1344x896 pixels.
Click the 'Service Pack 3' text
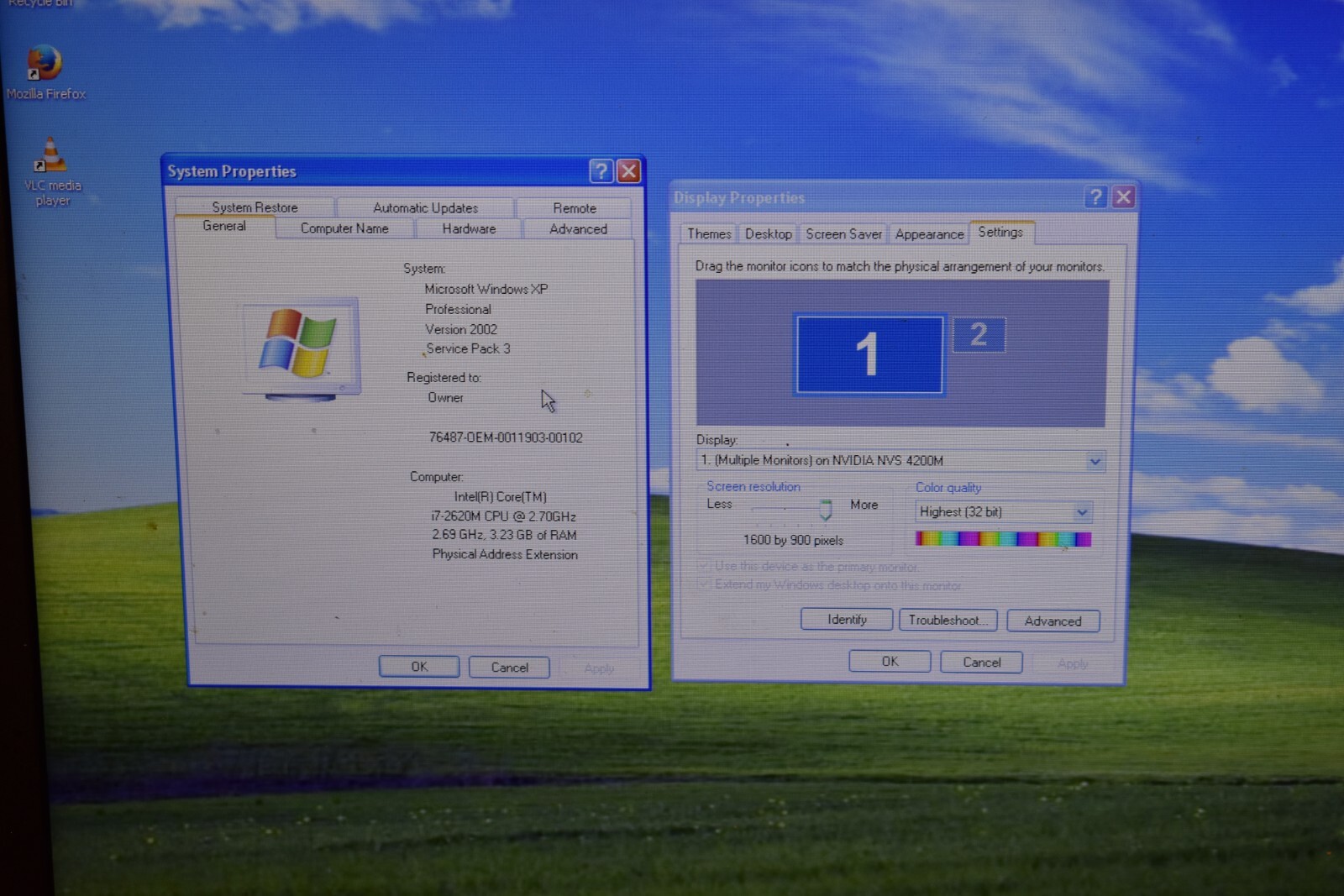[468, 348]
